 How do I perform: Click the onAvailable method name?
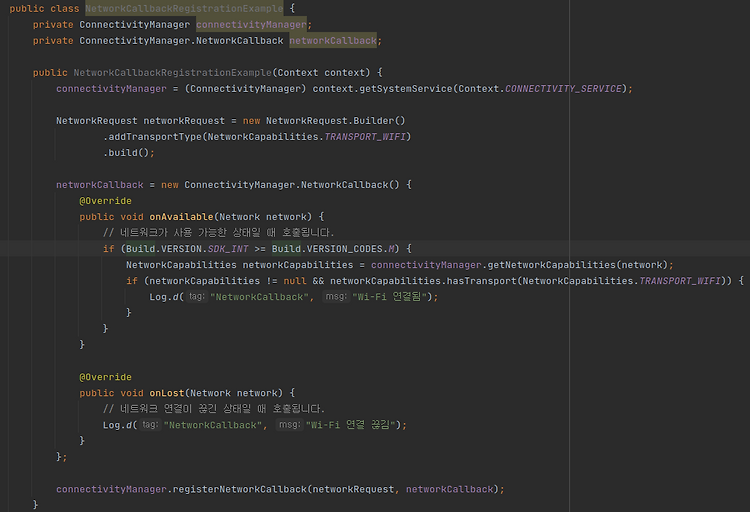pos(181,217)
